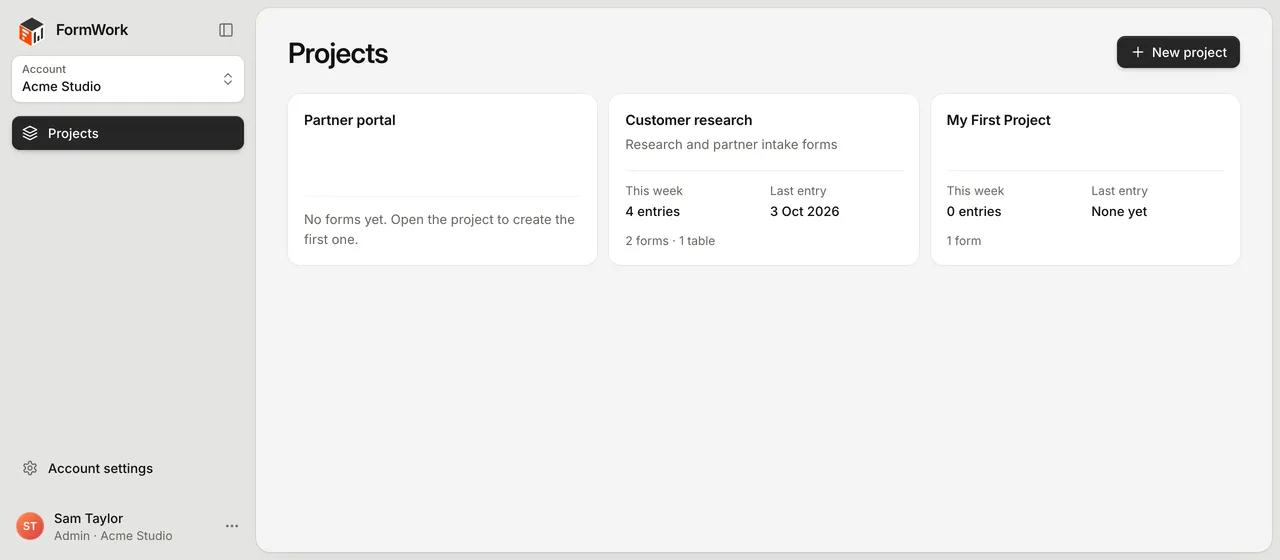Open the Partner portal project card
Image resolution: width=1280 pixels, height=560 pixels.
tap(442, 180)
